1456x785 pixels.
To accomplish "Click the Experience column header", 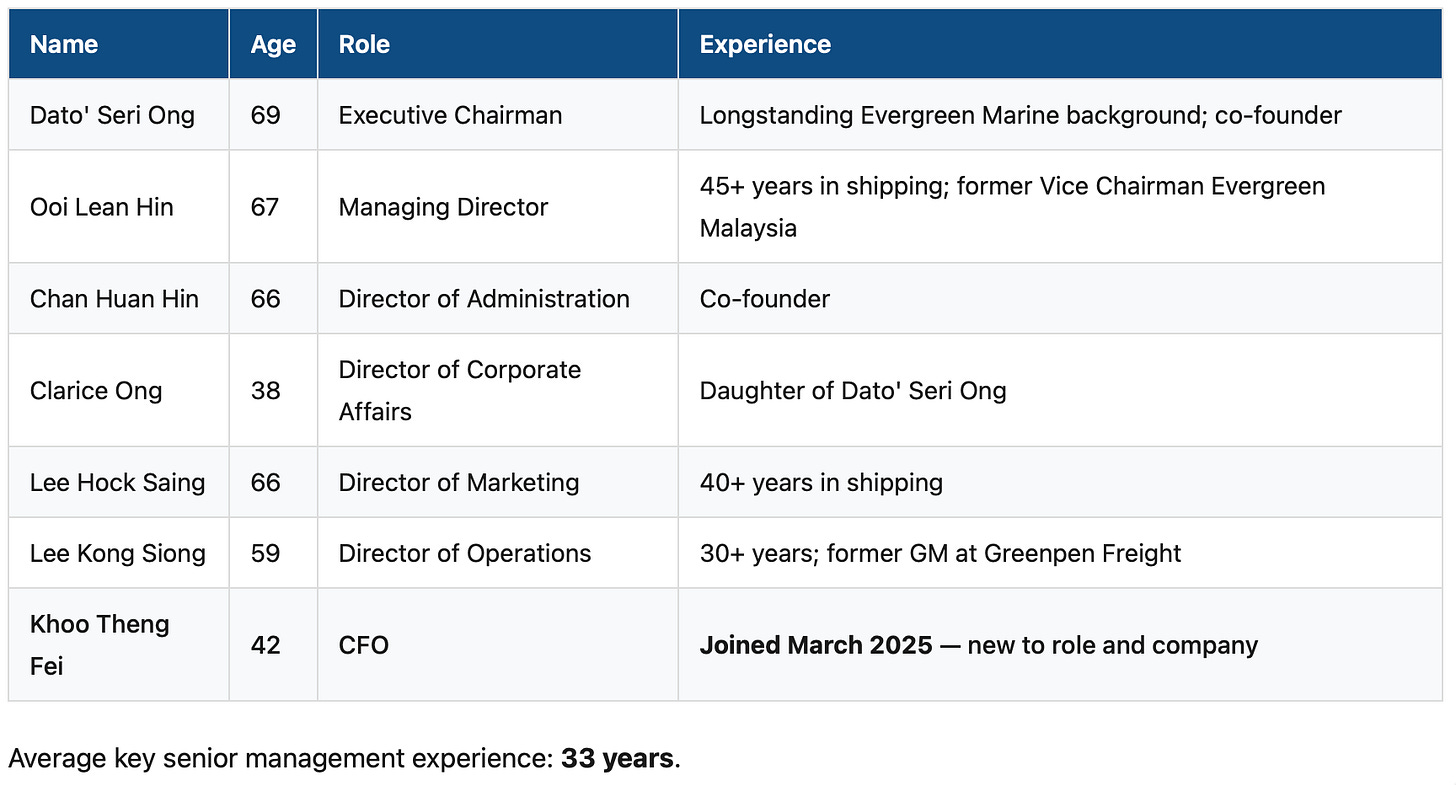I will [1060, 44].
